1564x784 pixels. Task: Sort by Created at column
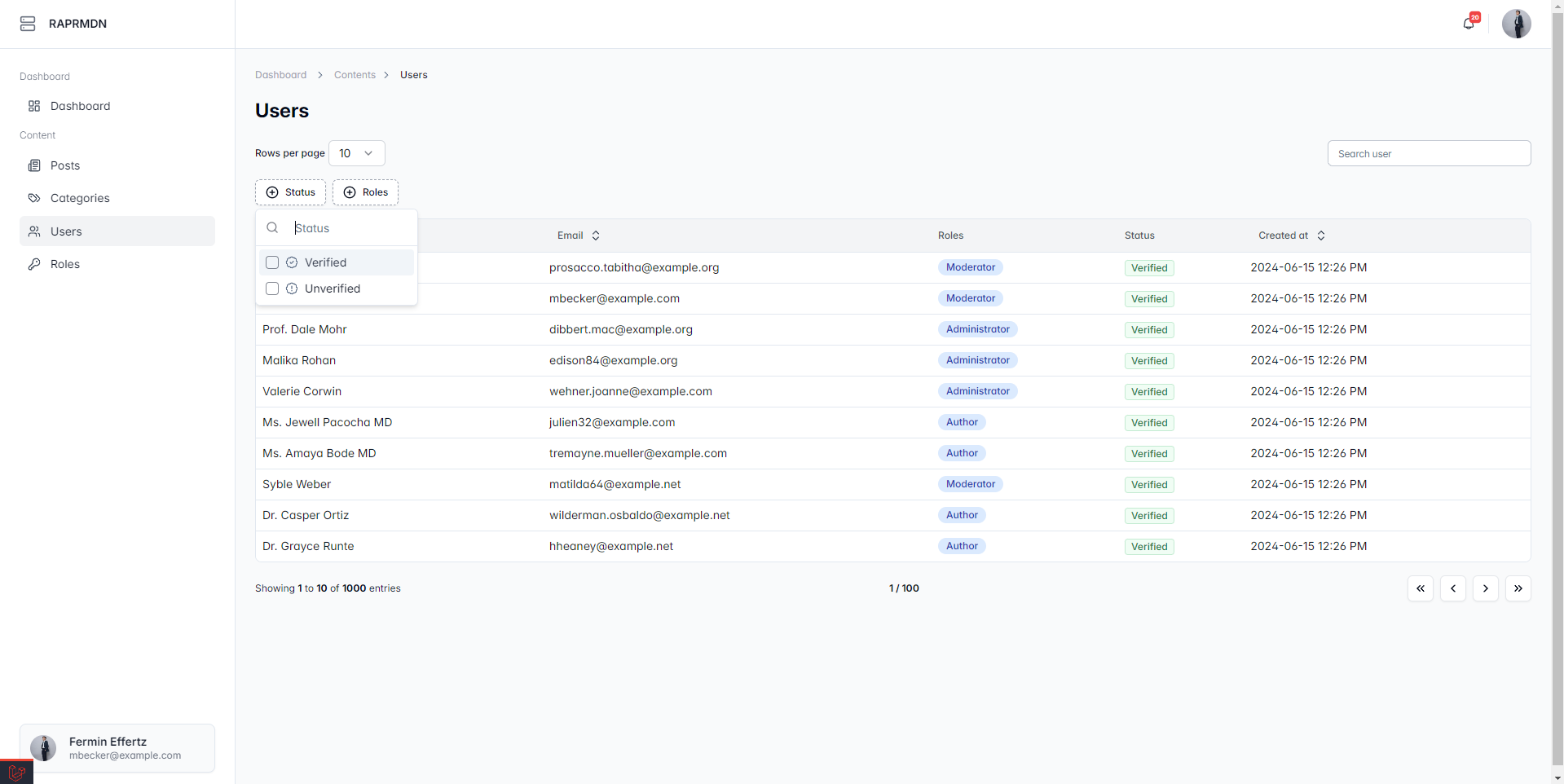[1292, 236]
